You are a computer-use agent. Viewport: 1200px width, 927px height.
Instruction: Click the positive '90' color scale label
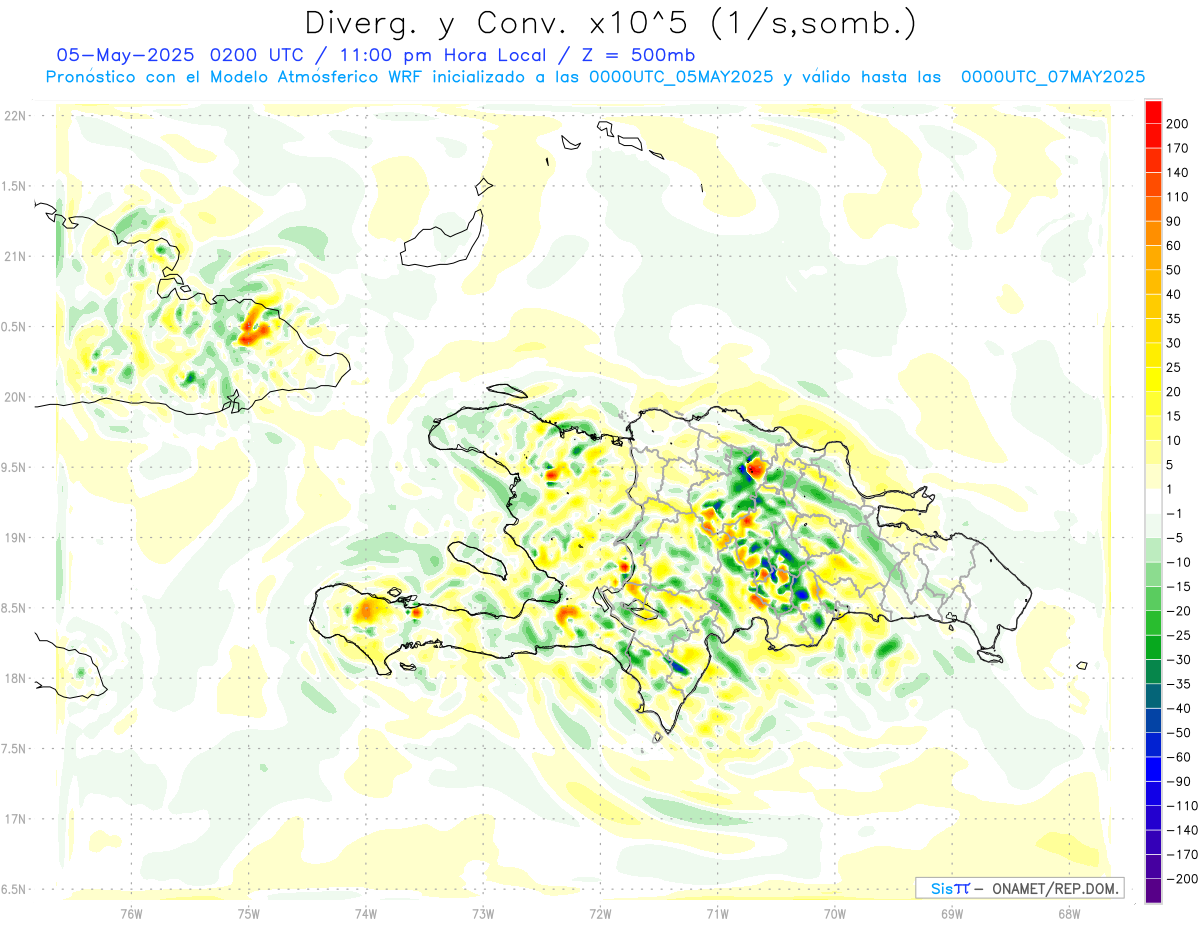[x=1175, y=221]
